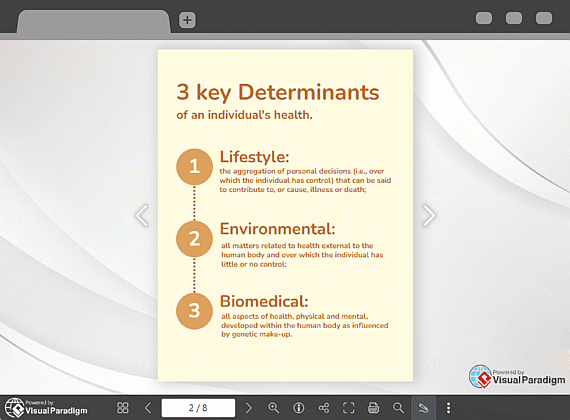Flip to previous page with left arrow
Image resolution: width=570 pixels, height=420 pixels.
142,215
